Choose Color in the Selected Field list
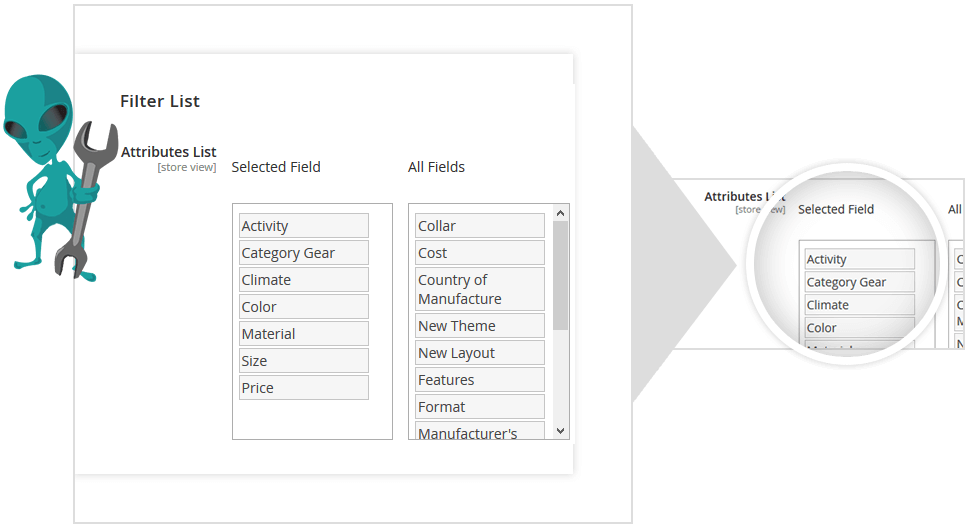 tap(304, 307)
